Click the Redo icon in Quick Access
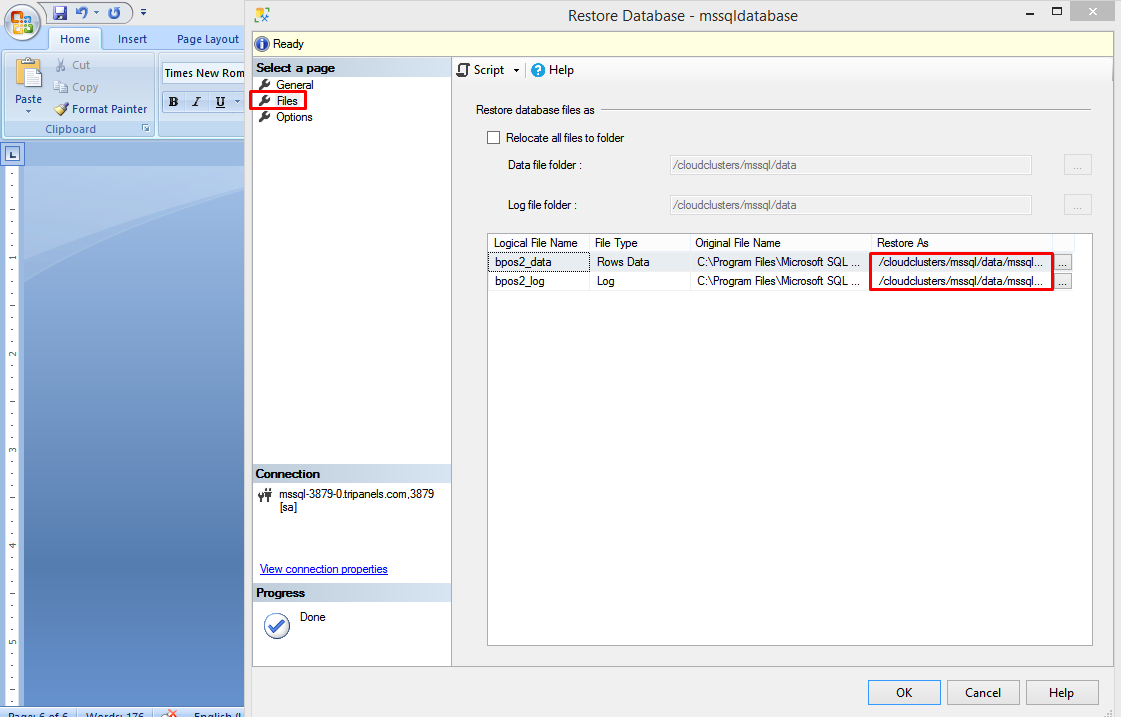 tap(114, 13)
